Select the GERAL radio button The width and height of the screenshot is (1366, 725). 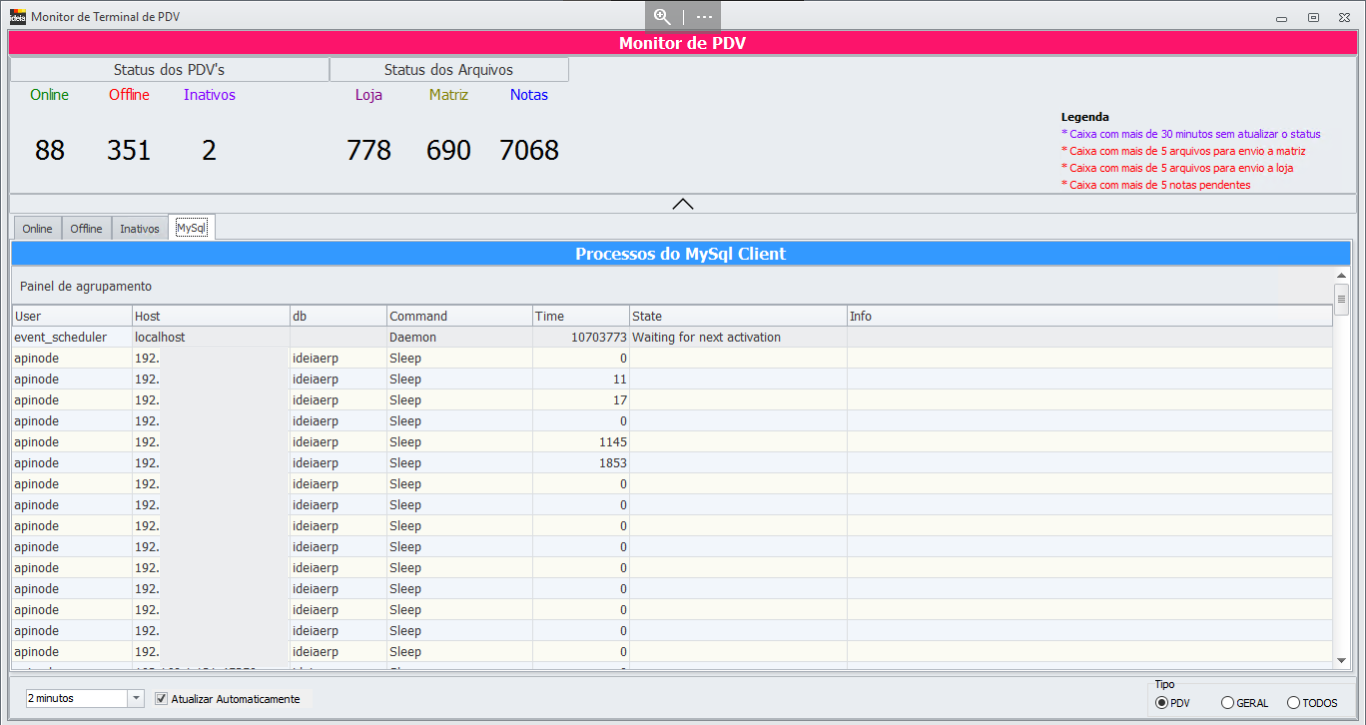(1227, 703)
